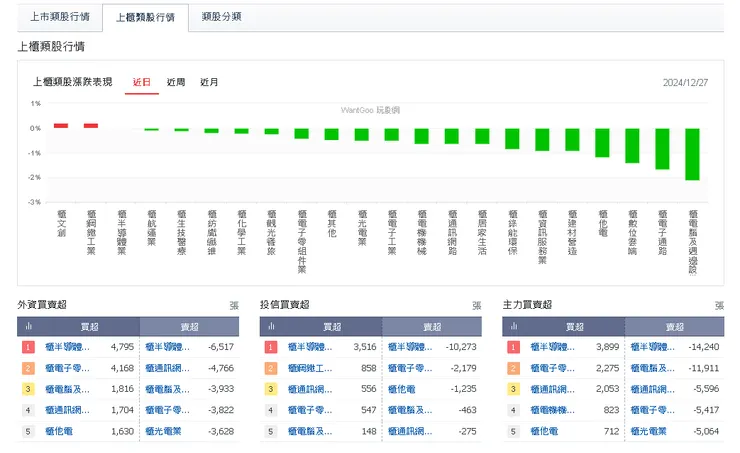This screenshot has width=740, height=453.
Task: Open 櫃通訊網 link with 2,053 main-force buy
Action: (553, 389)
